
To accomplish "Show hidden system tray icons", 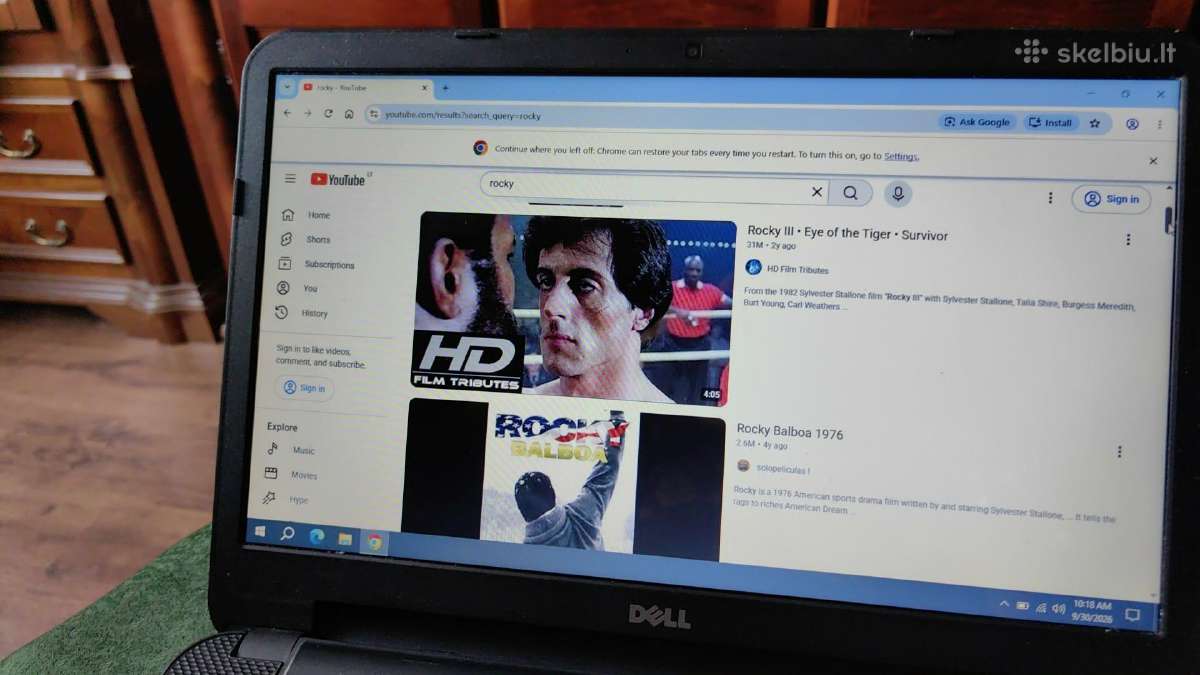I will point(1004,605).
